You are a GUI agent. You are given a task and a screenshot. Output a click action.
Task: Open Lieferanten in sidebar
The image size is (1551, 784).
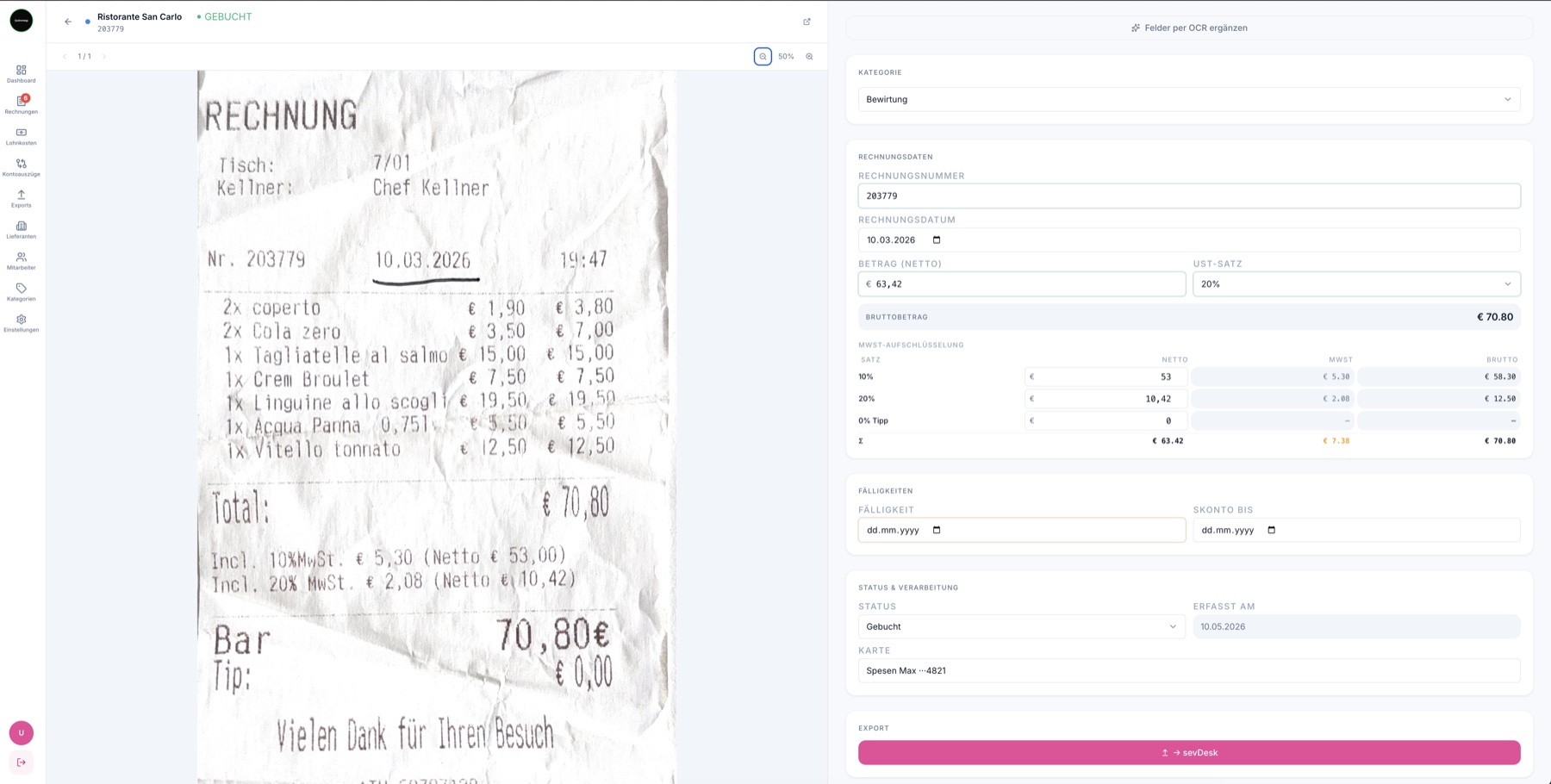pyautogui.click(x=21, y=230)
